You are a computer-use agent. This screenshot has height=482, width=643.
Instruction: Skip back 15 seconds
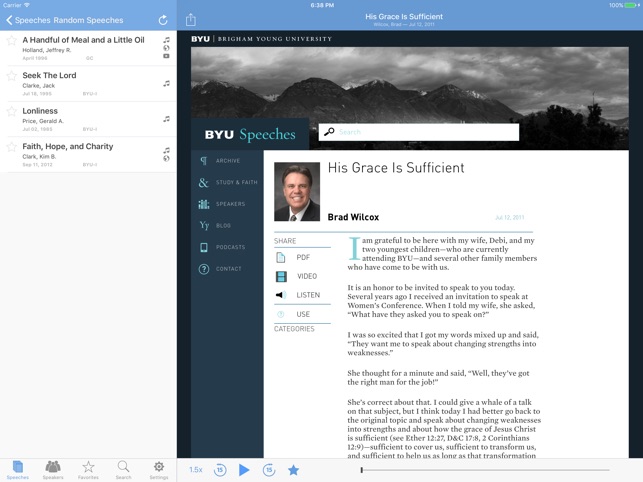pos(220,469)
